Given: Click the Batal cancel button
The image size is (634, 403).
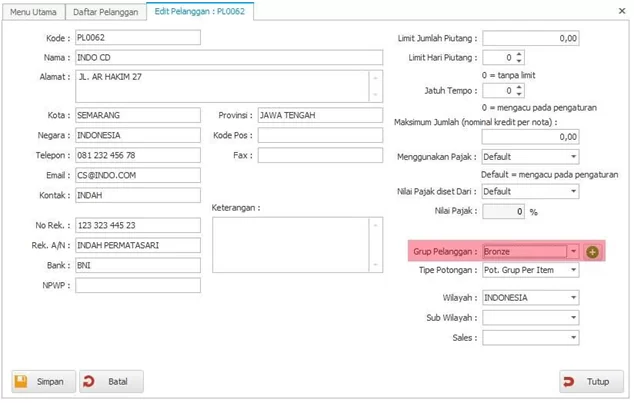Looking at the screenshot, I should coord(111,381).
